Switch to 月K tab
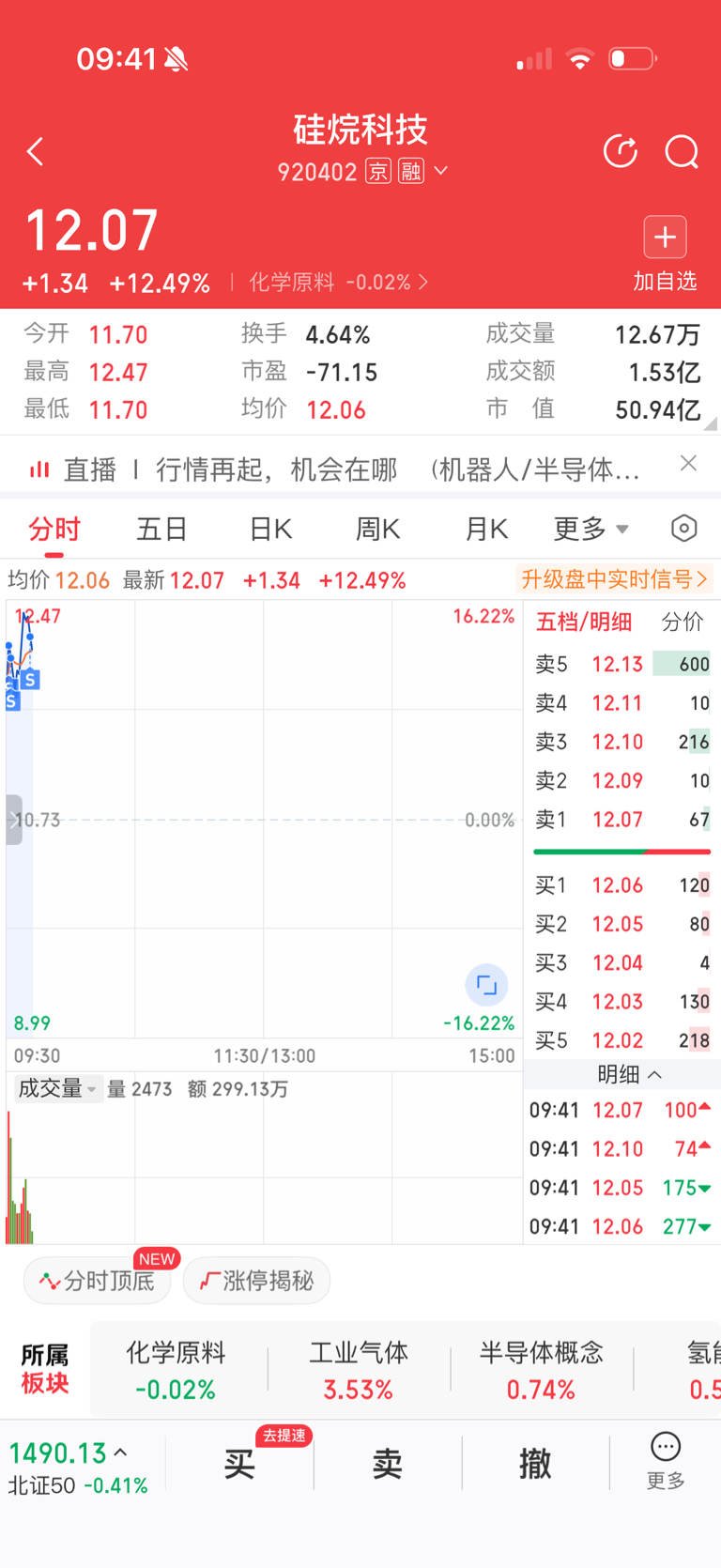Image resolution: width=721 pixels, height=1568 pixels. tap(486, 529)
